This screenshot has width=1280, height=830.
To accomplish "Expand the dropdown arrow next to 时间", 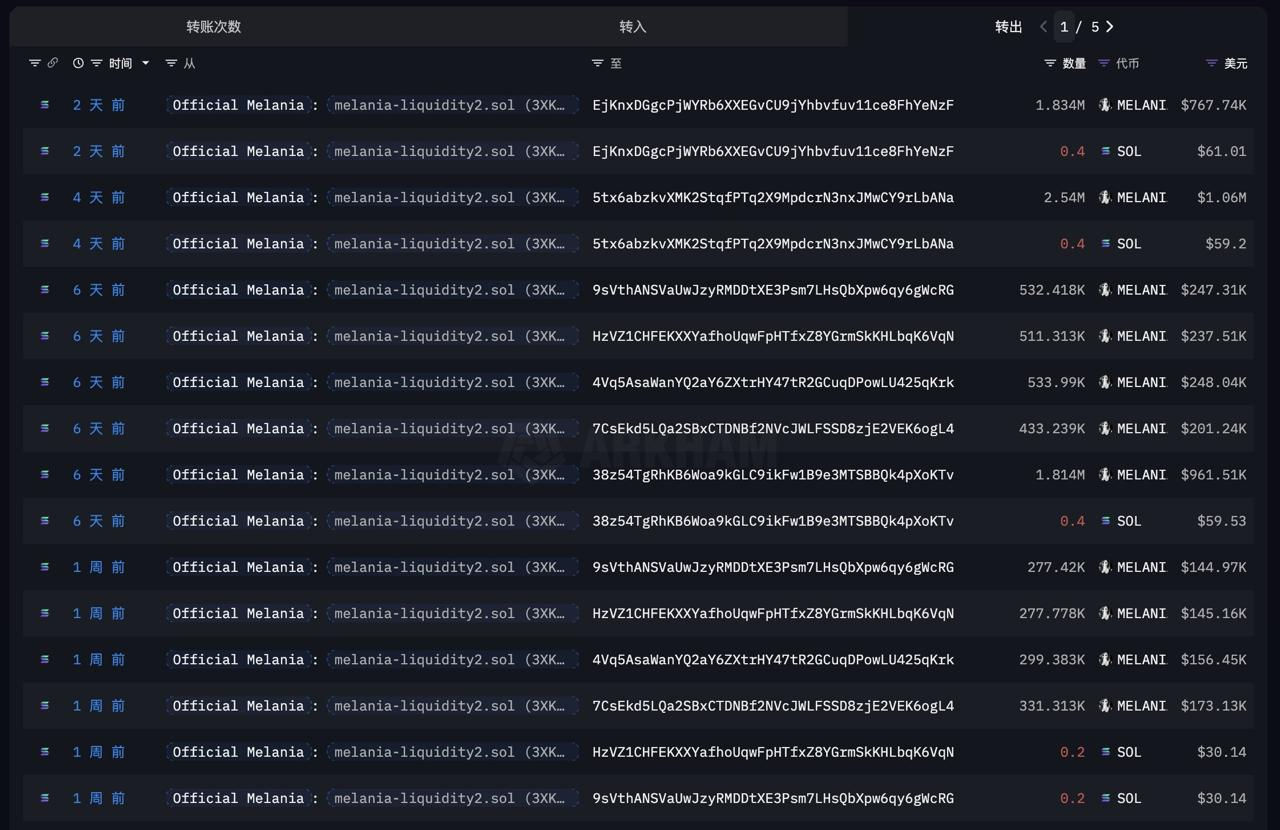I will pyautogui.click(x=145, y=63).
